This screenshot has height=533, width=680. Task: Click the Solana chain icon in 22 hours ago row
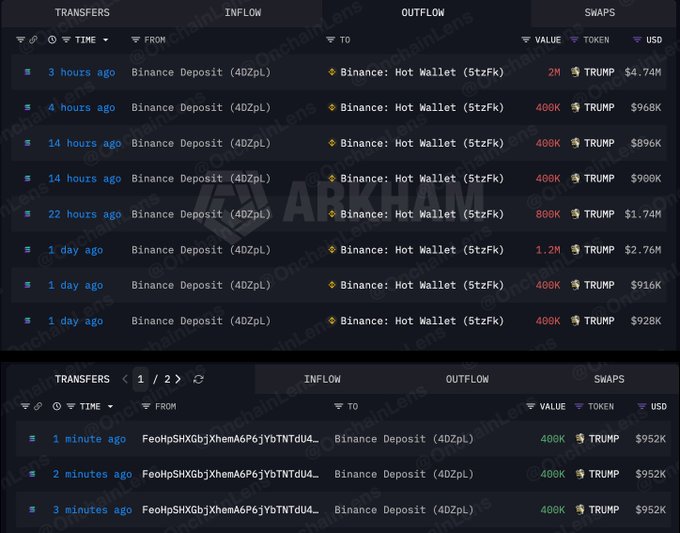click(x=27, y=214)
